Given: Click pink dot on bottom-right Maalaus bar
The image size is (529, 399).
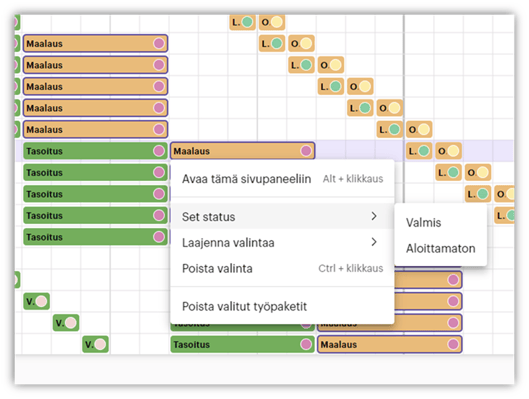Looking at the screenshot, I should pyautogui.click(x=453, y=344).
